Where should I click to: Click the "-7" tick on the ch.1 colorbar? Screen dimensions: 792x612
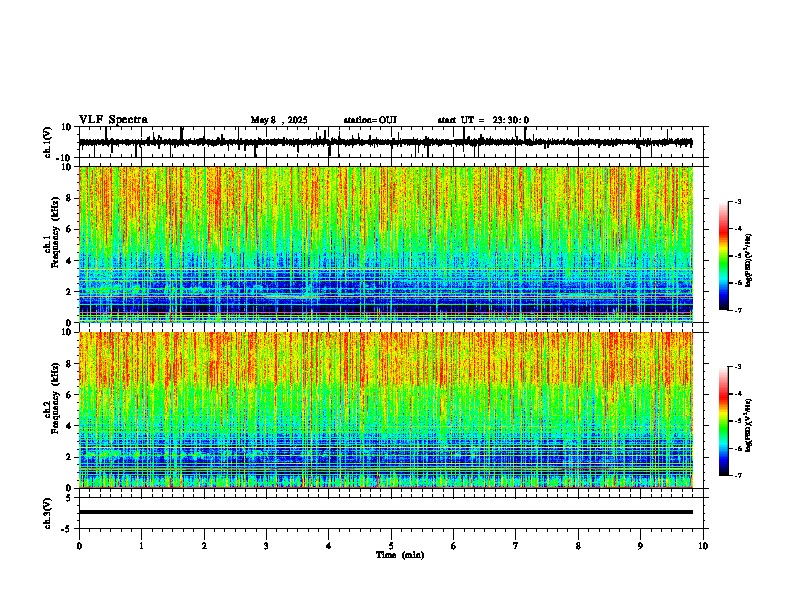[738, 311]
